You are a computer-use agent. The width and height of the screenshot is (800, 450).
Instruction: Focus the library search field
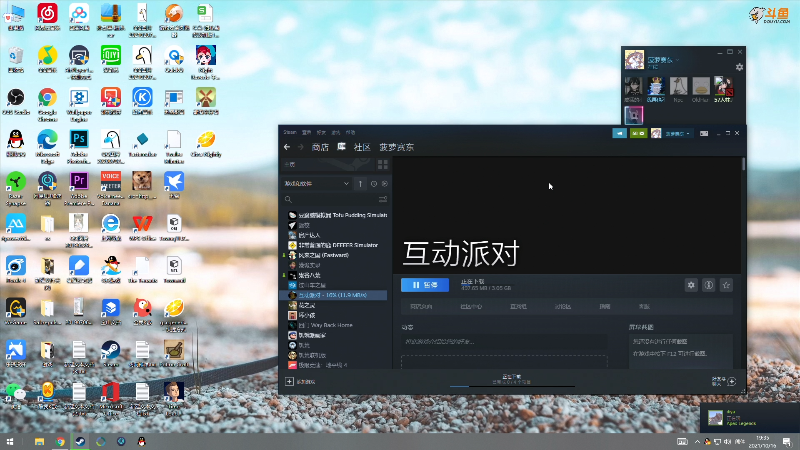click(x=335, y=199)
